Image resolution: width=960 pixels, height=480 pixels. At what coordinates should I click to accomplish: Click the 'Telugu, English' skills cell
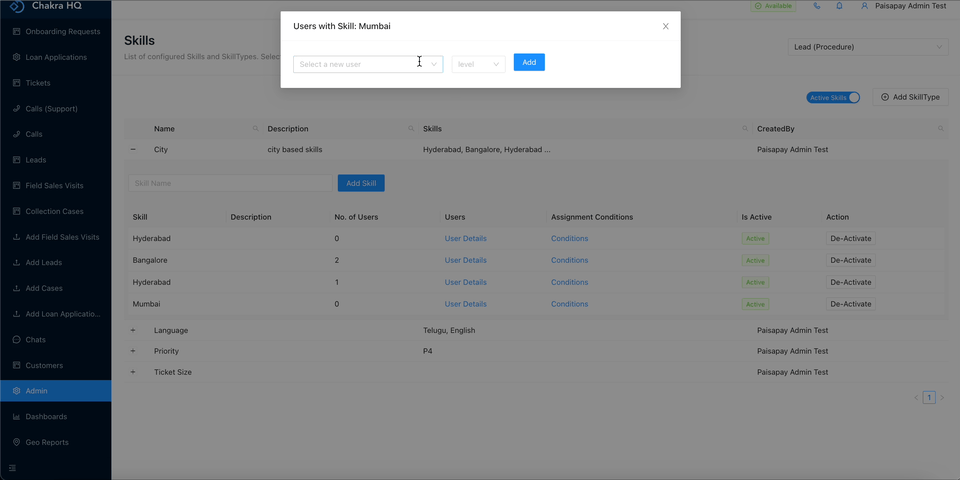pos(449,331)
